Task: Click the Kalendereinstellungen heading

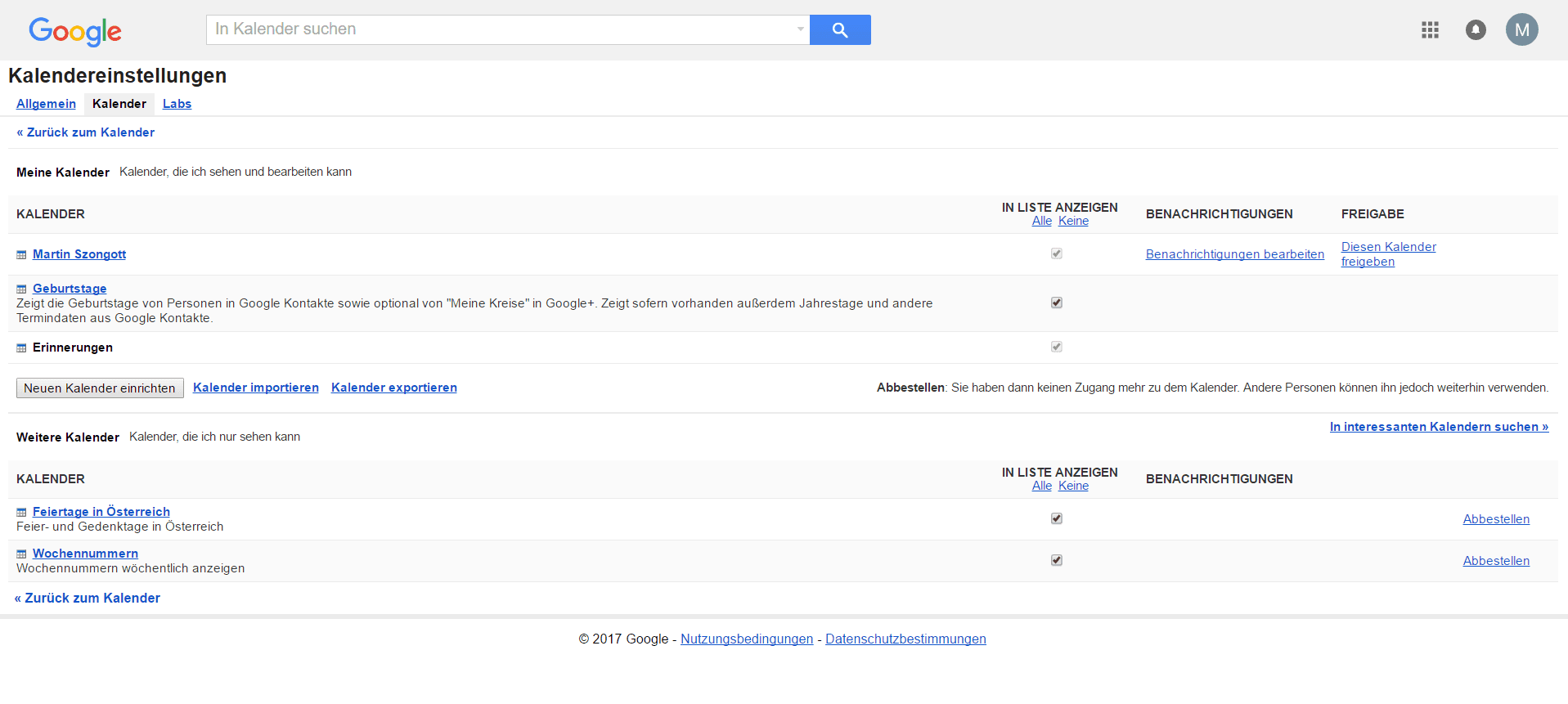Action: 117,75
